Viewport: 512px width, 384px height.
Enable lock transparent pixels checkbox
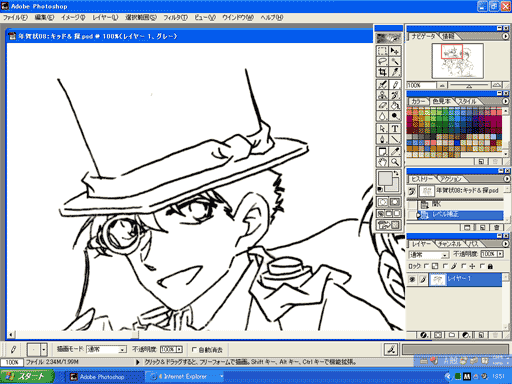coord(426,266)
